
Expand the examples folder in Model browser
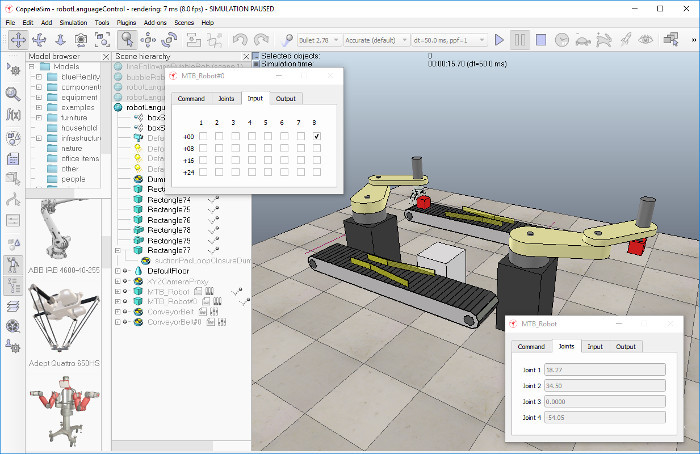point(39,108)
